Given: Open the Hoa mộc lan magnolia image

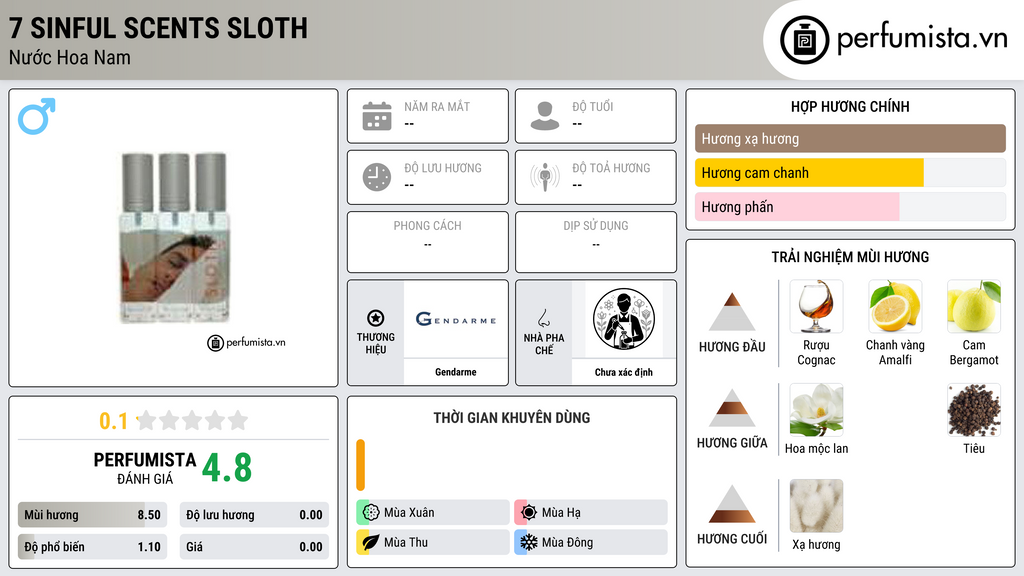Looking at the screenshot, I should (x=816, y=410).
